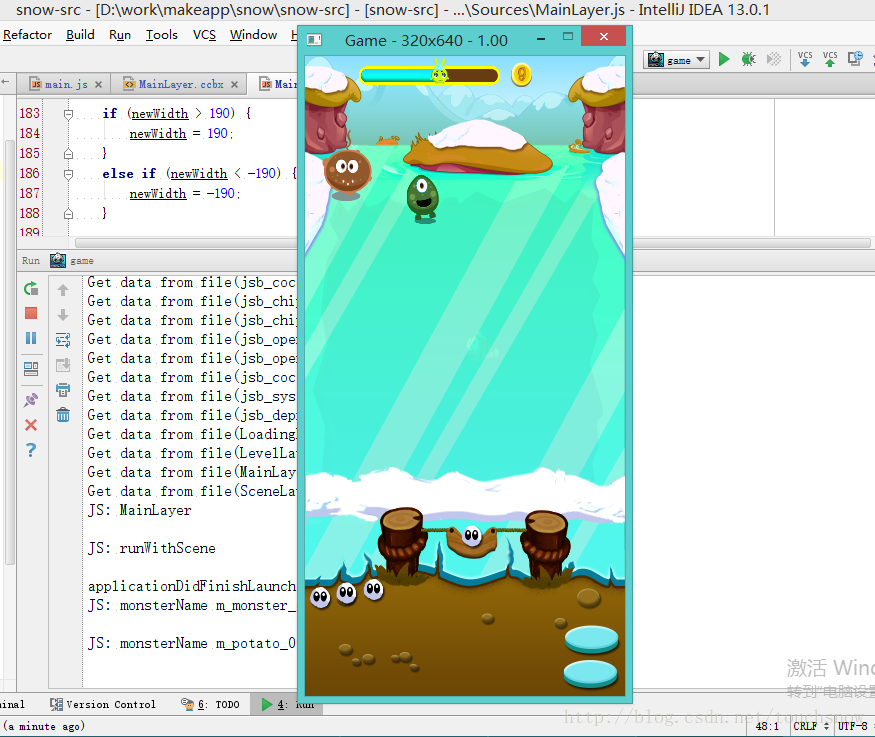Click line number 184 in the gutter

coord(30,133)
